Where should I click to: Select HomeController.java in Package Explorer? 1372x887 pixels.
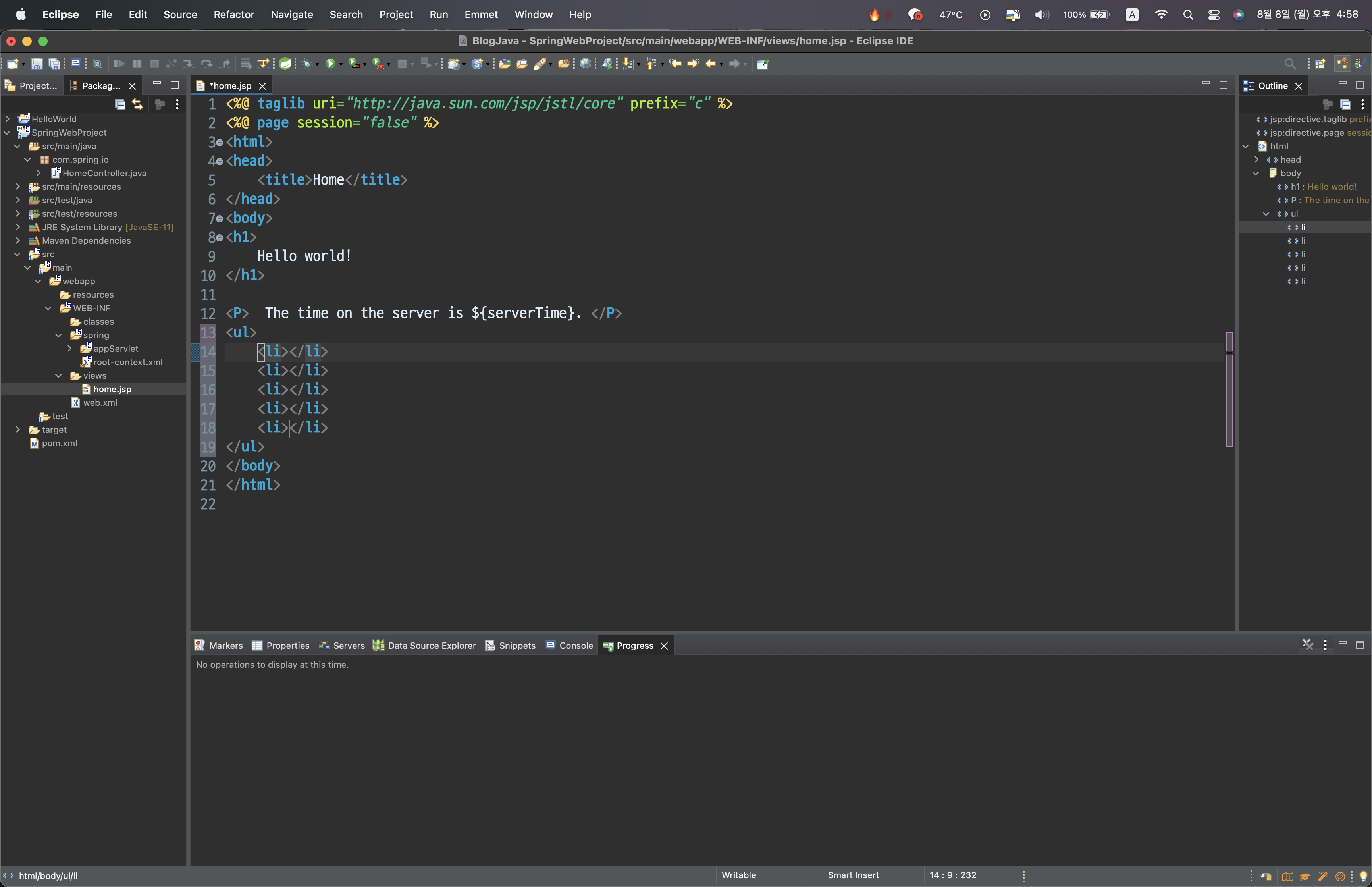[104, 174]
